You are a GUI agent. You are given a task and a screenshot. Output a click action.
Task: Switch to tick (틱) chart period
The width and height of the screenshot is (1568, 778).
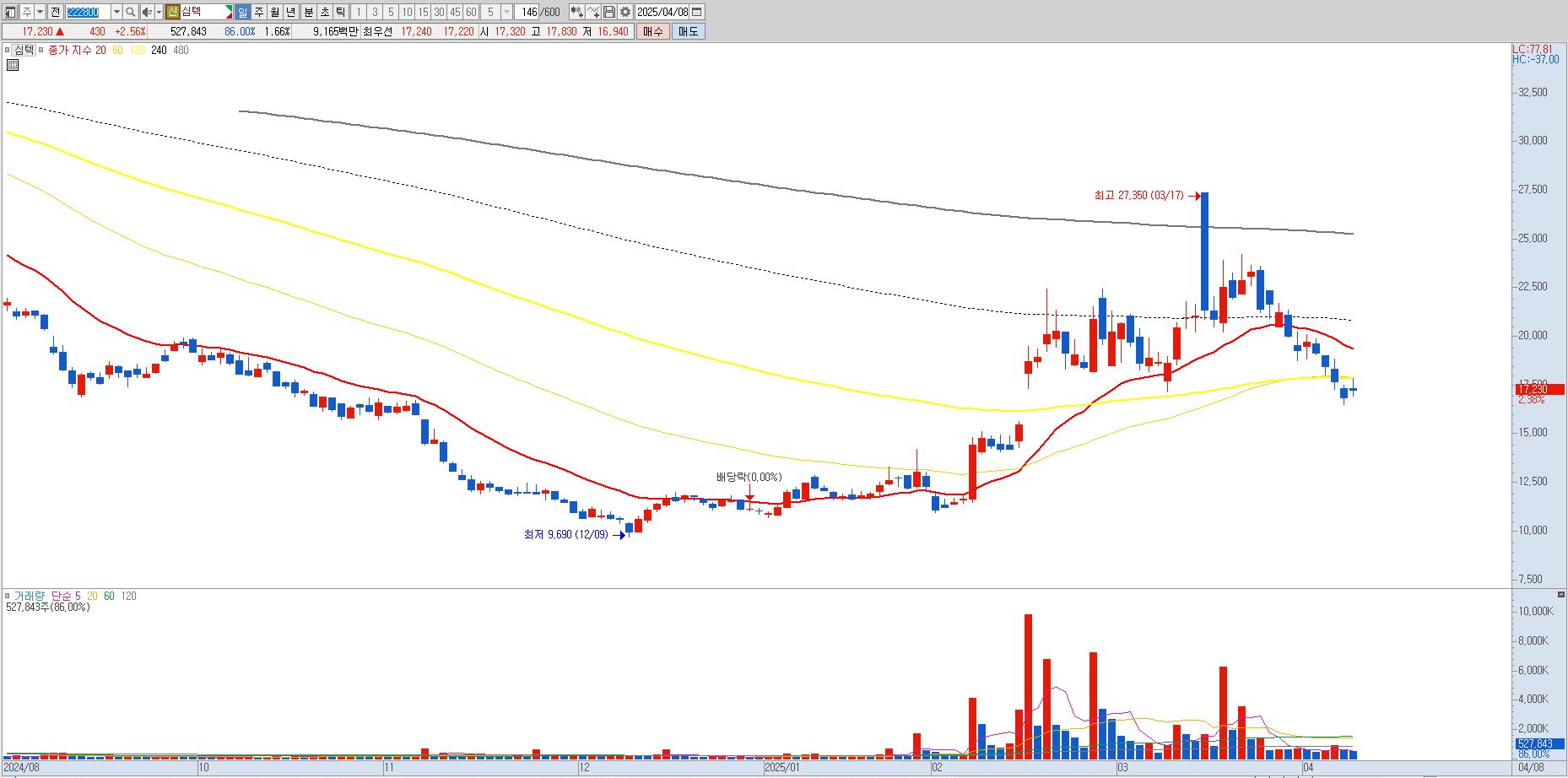341,12
